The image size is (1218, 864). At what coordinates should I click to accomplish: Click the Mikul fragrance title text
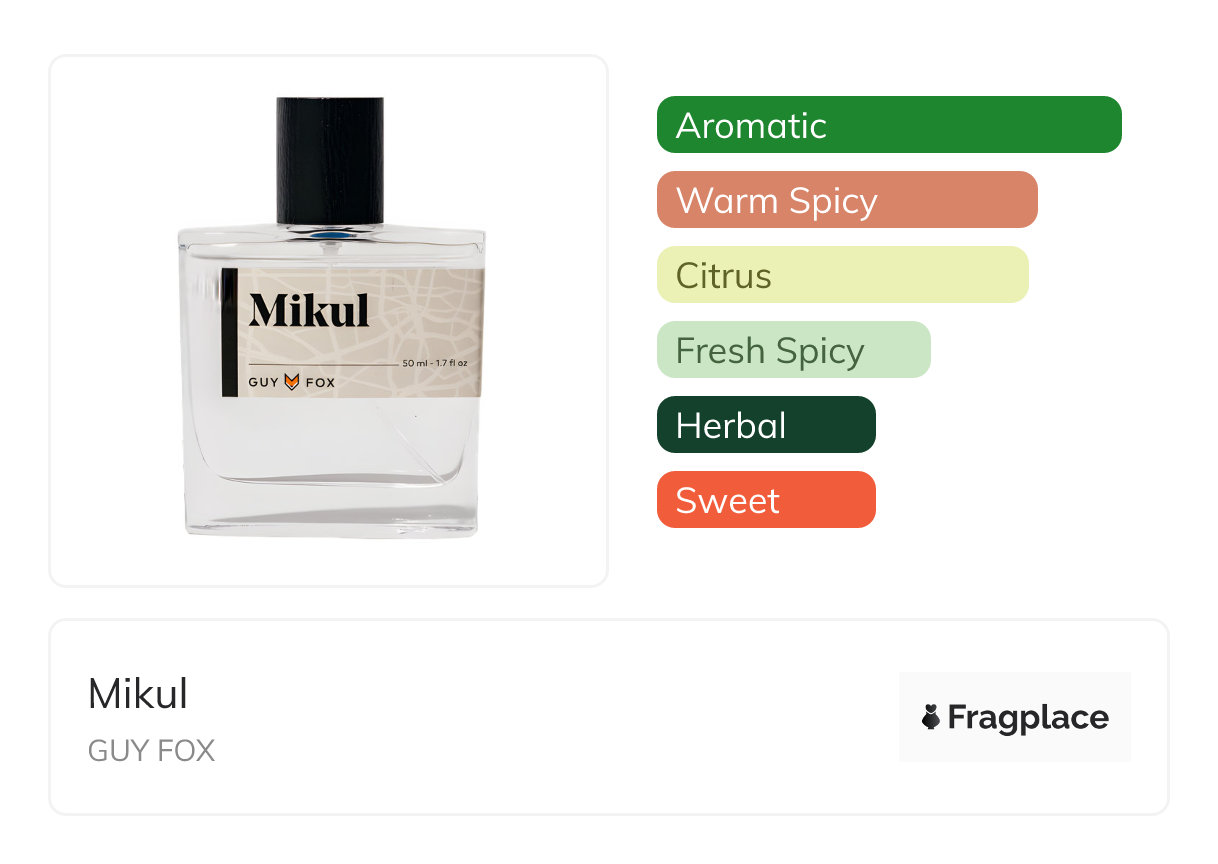[x=138, y=694]
